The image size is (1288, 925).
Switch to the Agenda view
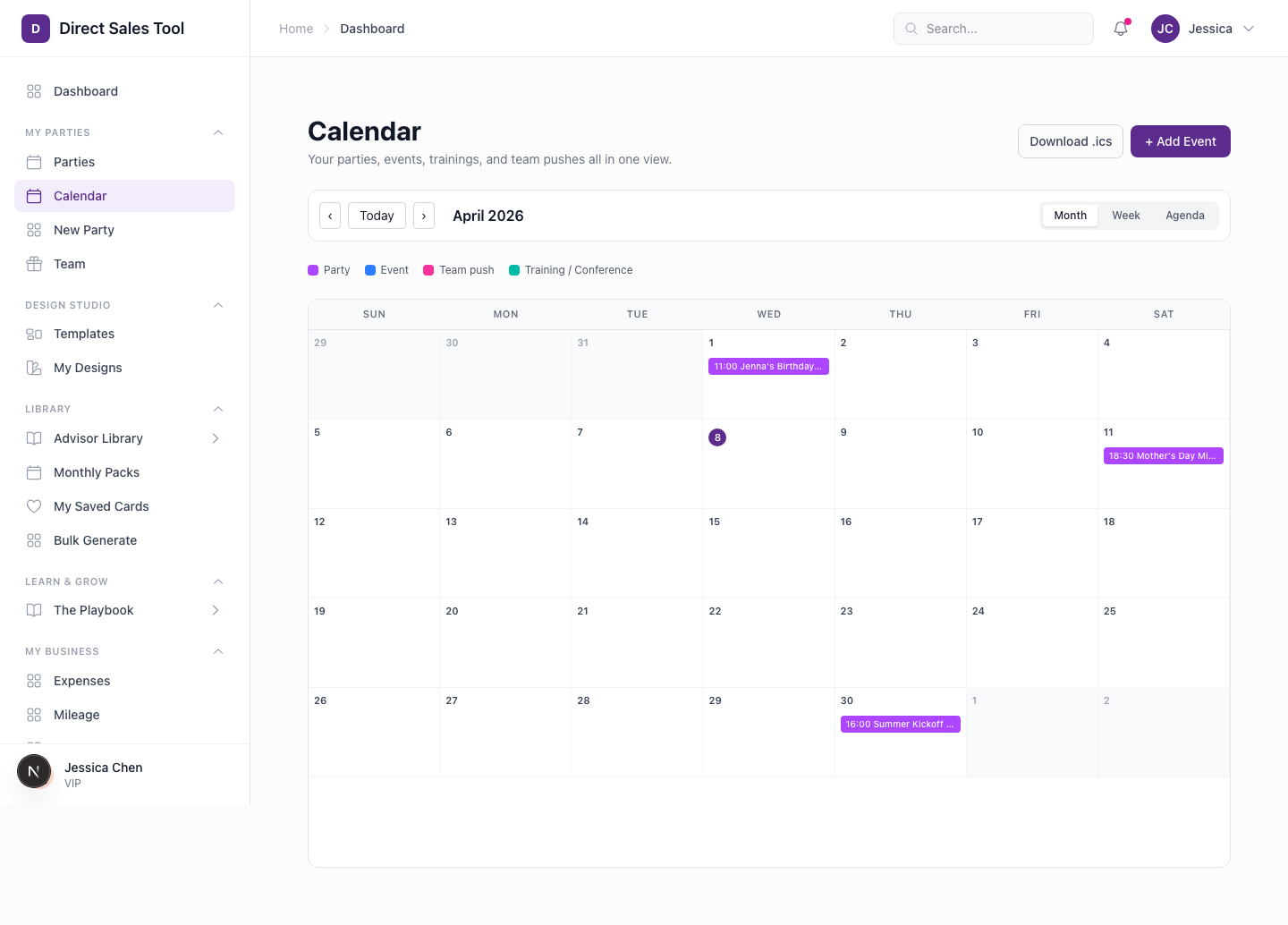click(1184, 216)
